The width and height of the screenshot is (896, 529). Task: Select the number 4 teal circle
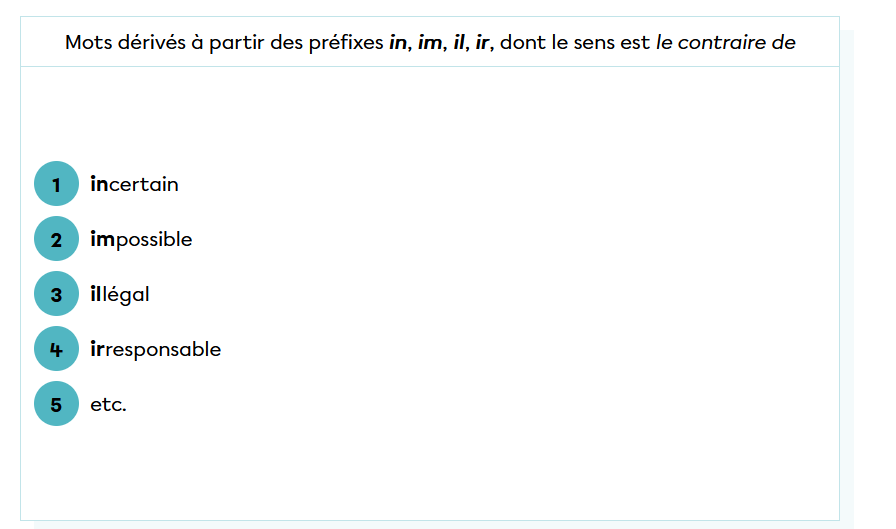point(56,349)
